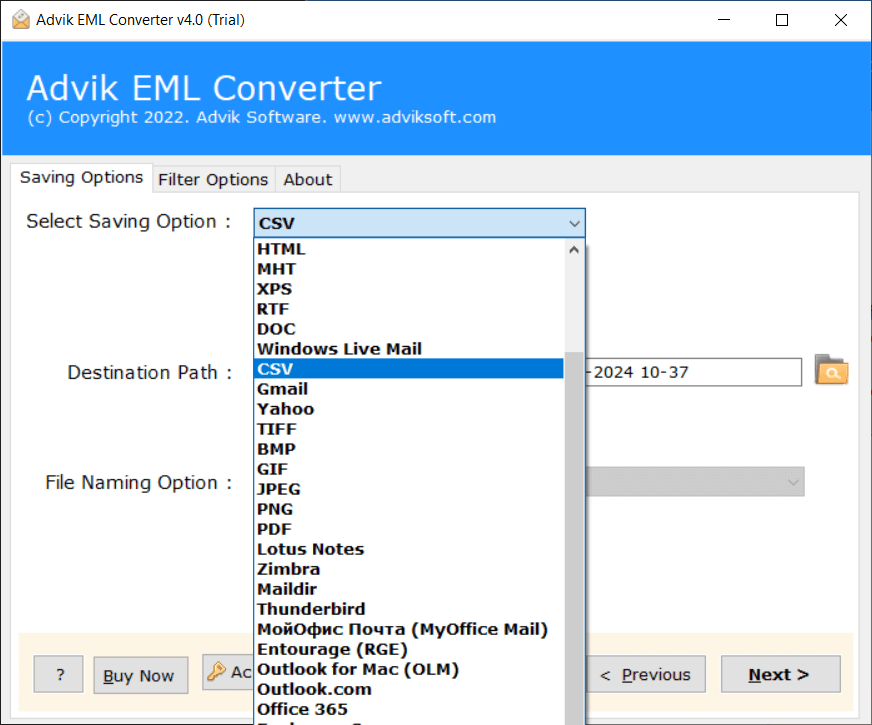The image size is (872, 725).
Task: Pick GIF from the saving options
Action: pos(409,469)
